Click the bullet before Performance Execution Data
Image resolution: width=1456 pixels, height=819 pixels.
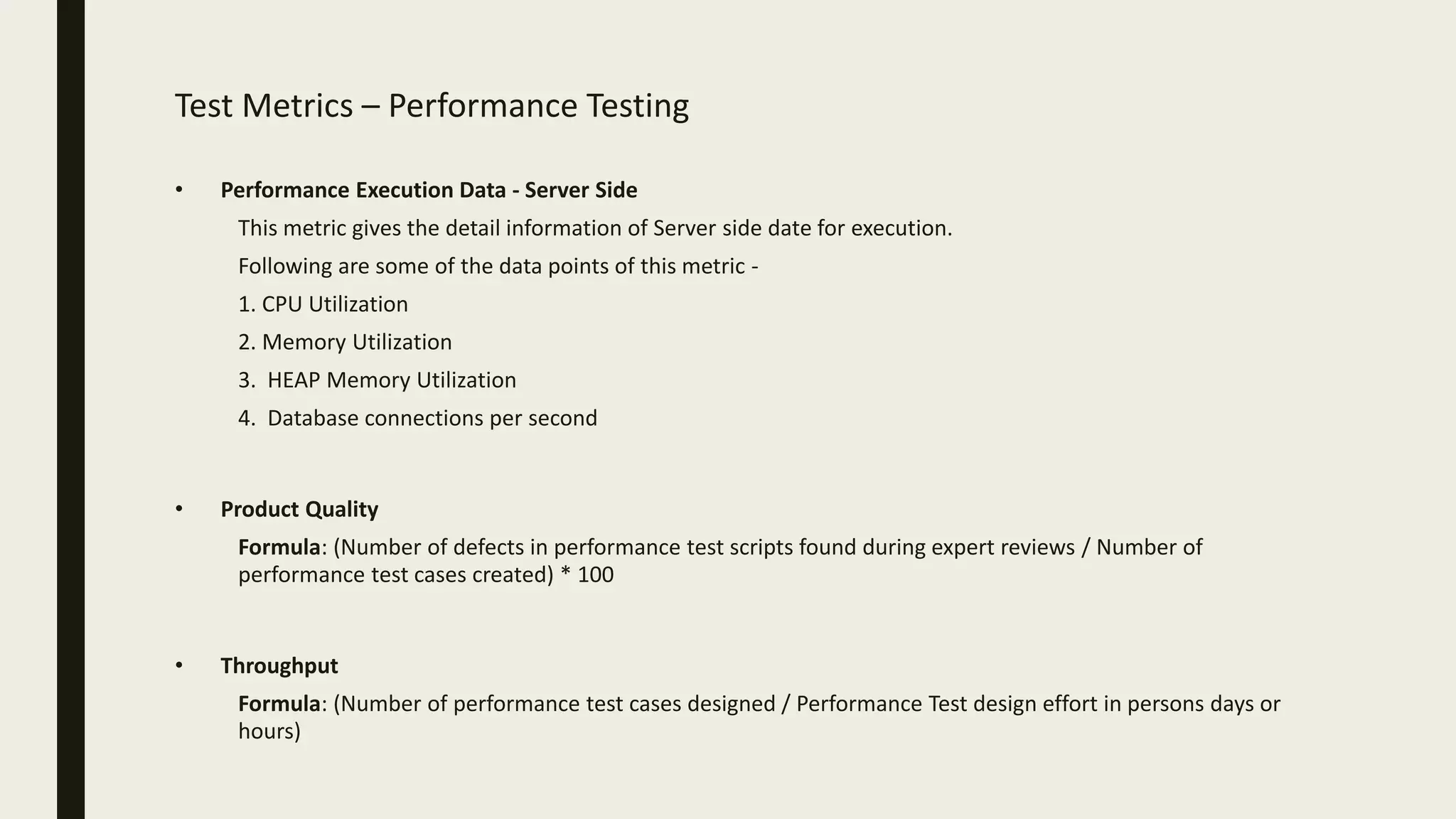tap(179, 190)
